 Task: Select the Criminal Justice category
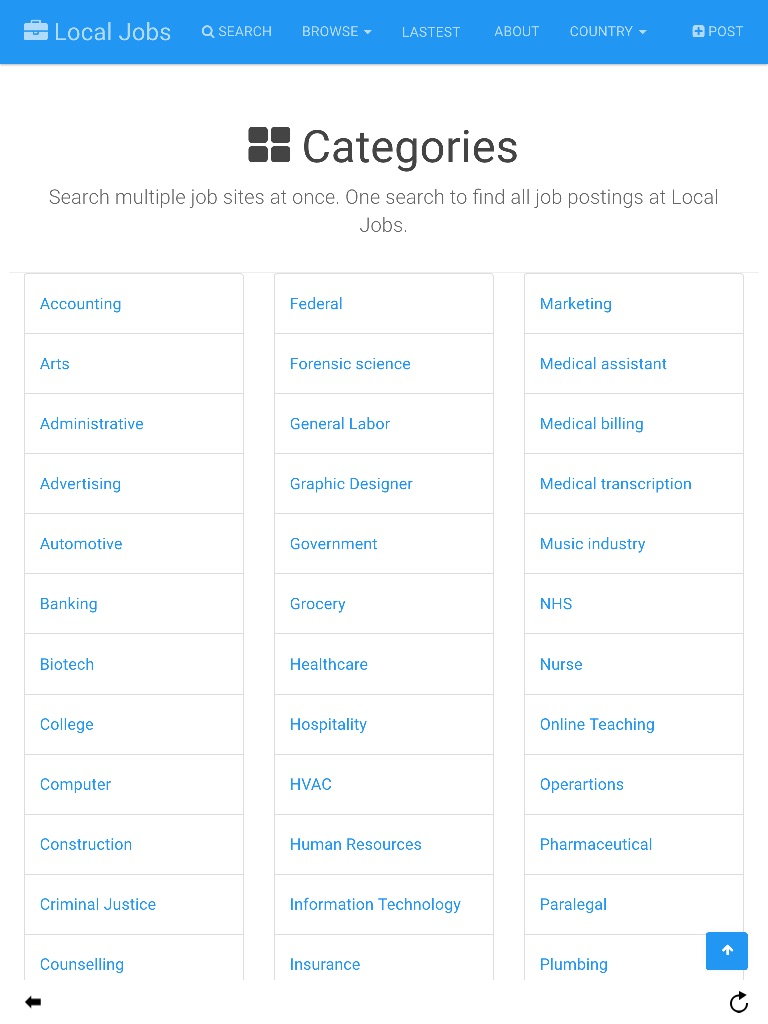98,904
